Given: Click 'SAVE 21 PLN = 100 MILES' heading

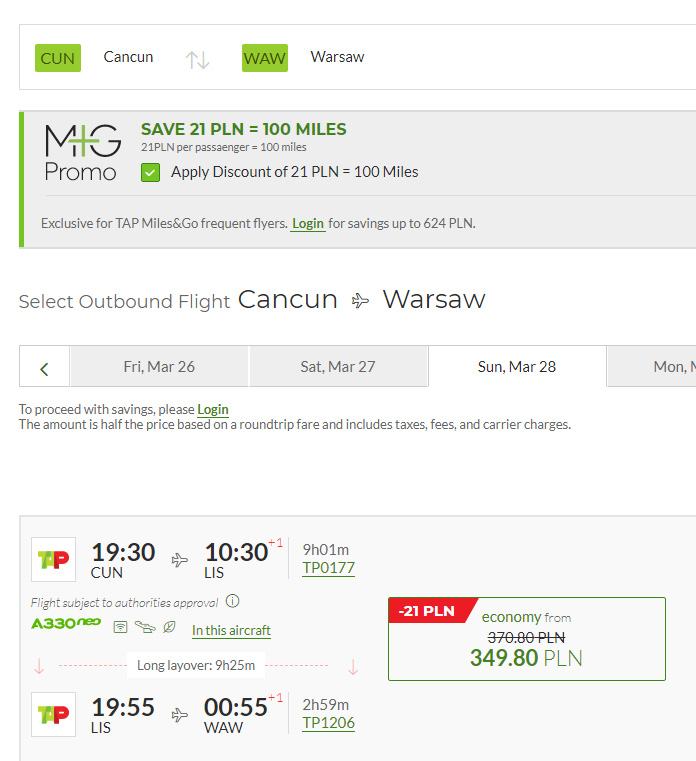Looking at the screenshot, I should pos(244,129).
